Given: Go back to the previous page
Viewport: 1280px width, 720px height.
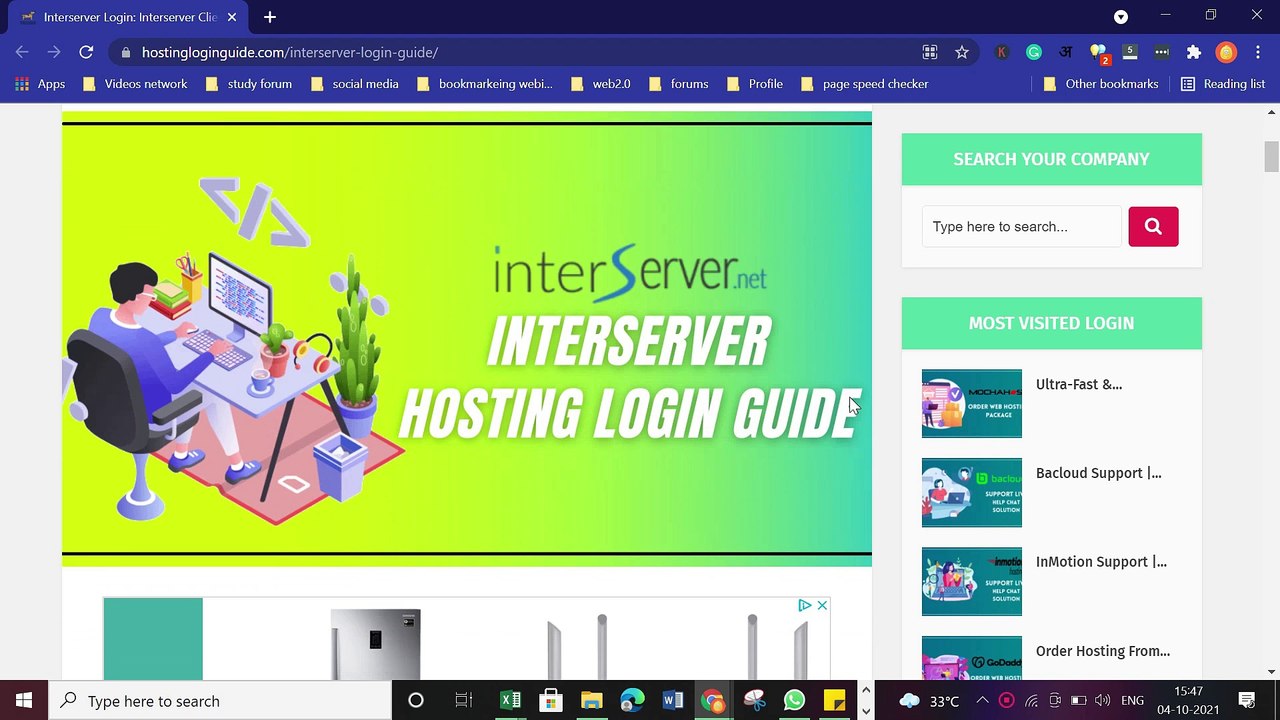Looking at the screenshot, I should click(x=22, y=52).
